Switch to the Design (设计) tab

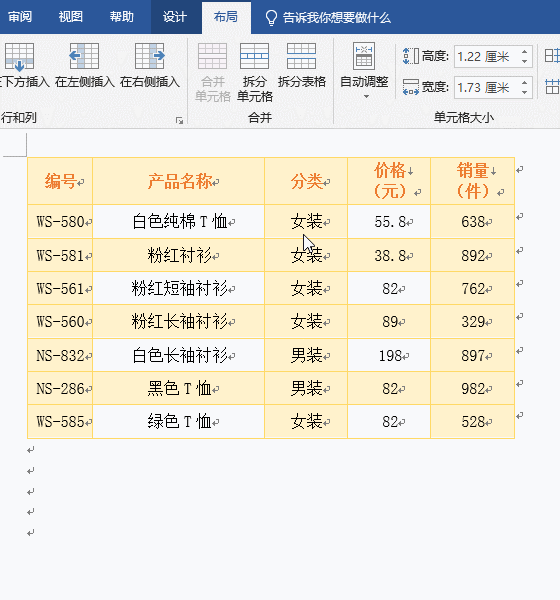(x=175, y=17)
